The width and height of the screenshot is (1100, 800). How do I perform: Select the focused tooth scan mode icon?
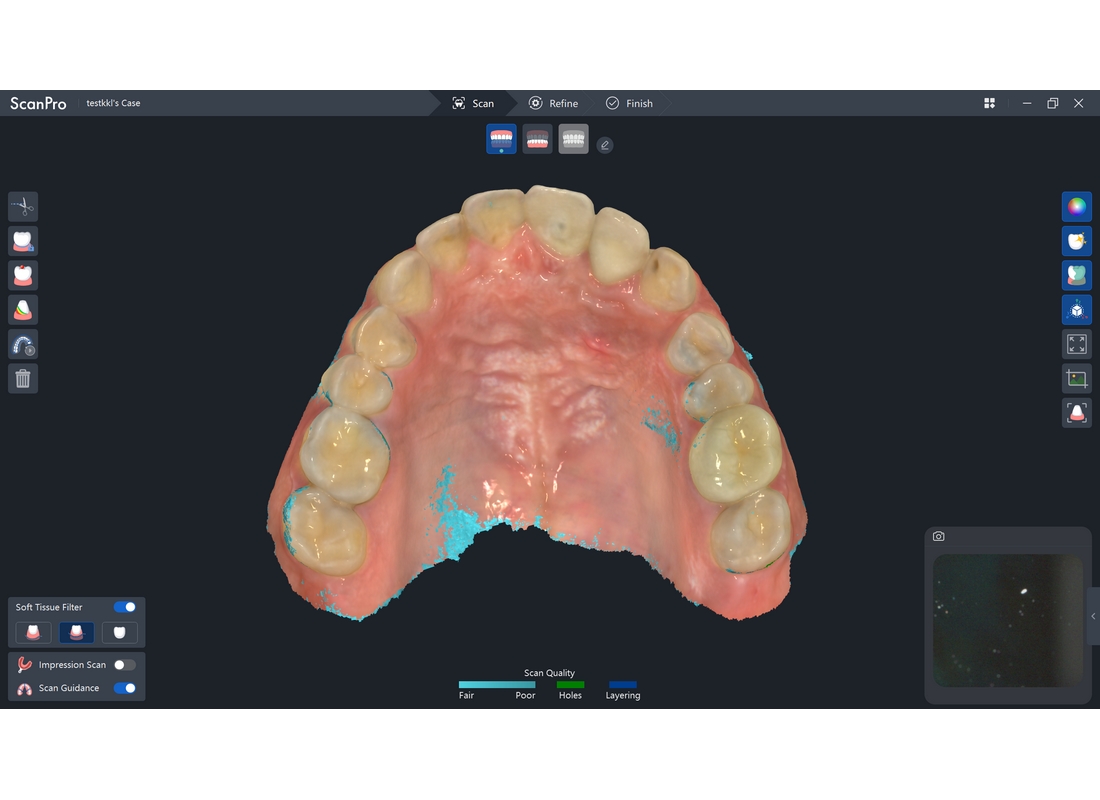tap(1077, 412)
